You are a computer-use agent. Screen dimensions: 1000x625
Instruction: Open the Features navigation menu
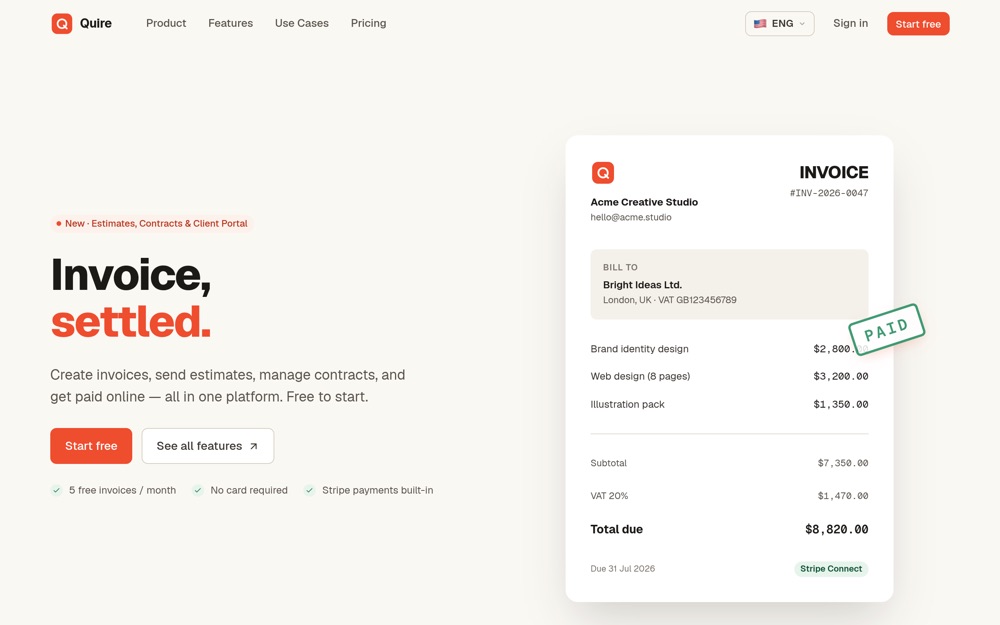(230, 24)
